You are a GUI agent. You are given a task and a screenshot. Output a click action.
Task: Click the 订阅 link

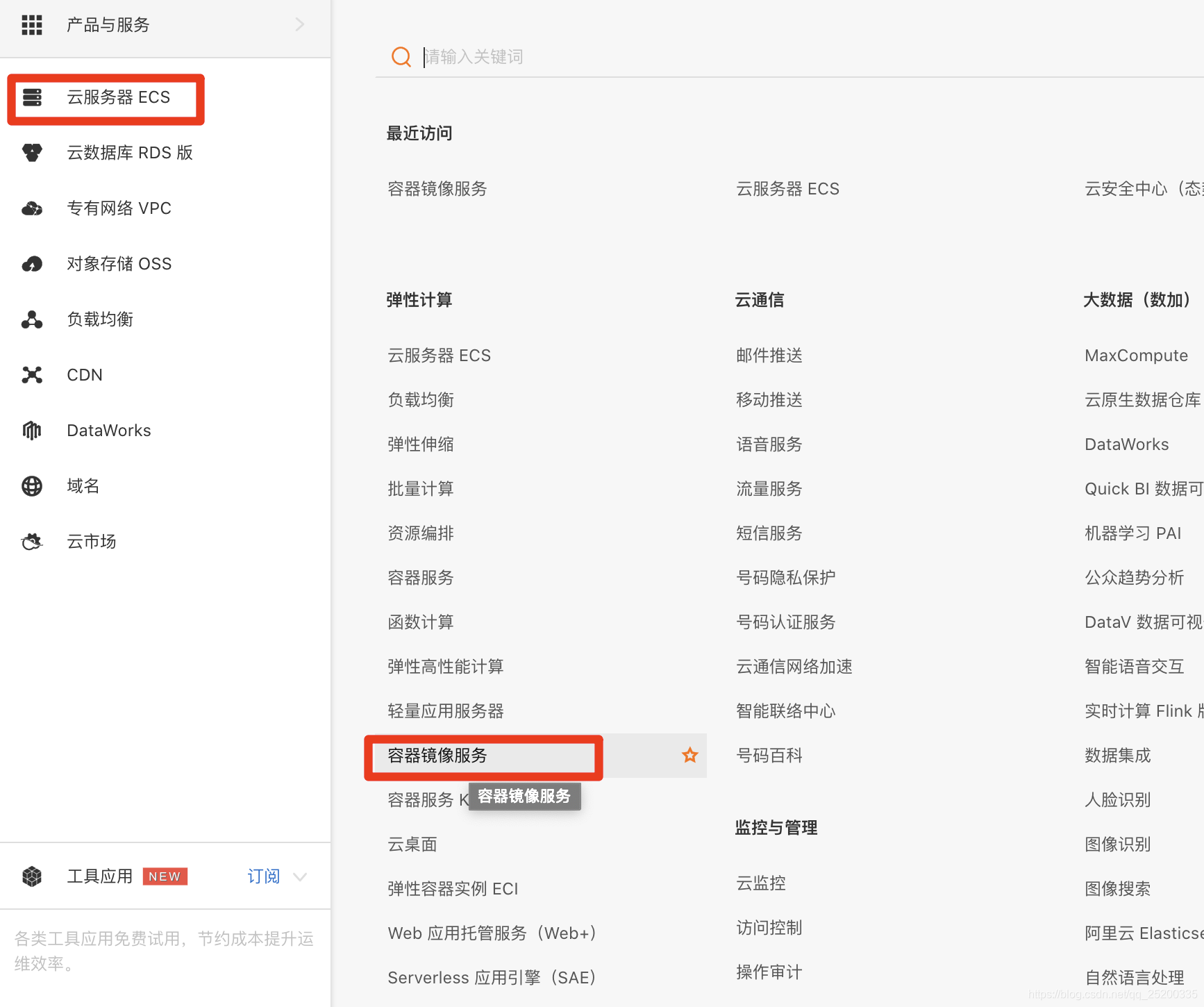point(264,876)
